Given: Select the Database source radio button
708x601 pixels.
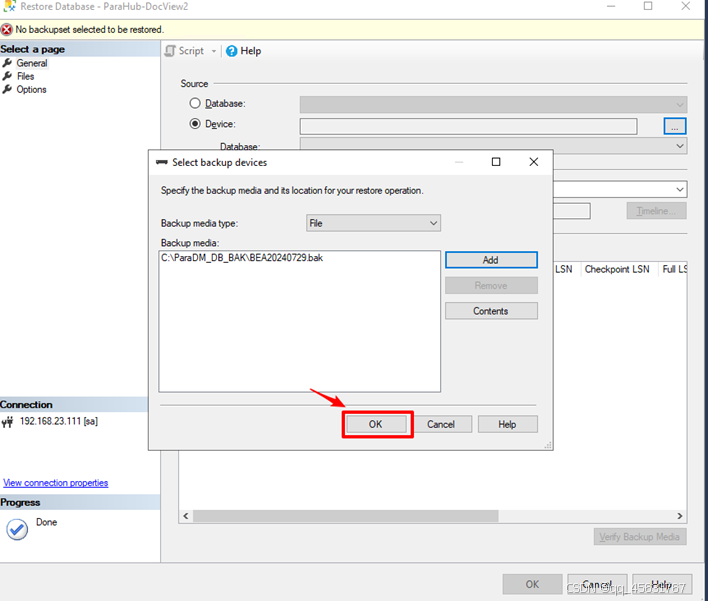Looking at the screenshot, I should coord(195,103).
